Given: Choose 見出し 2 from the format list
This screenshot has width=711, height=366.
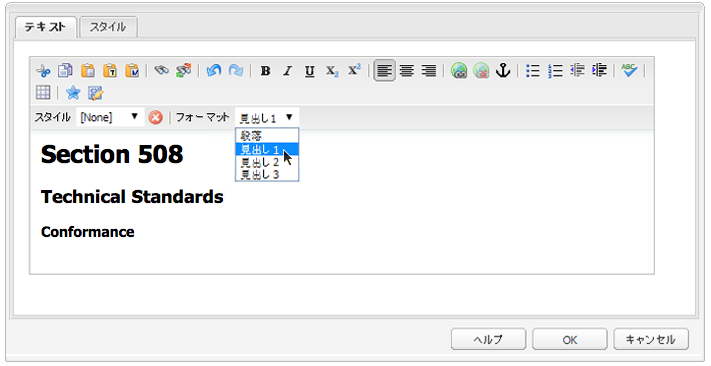Looking at the screenshot, I should click(x=267, y=162).
